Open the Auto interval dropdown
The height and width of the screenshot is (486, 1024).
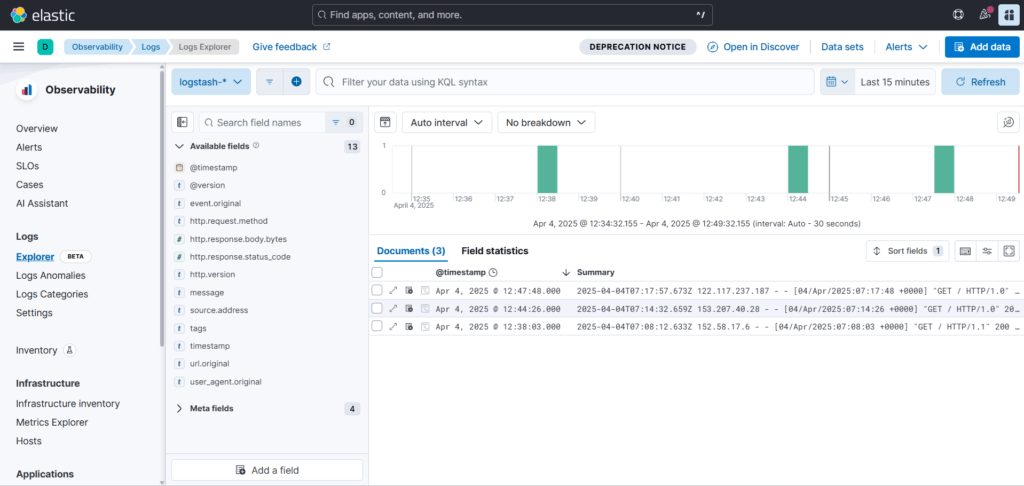click(x=447, y=122)
